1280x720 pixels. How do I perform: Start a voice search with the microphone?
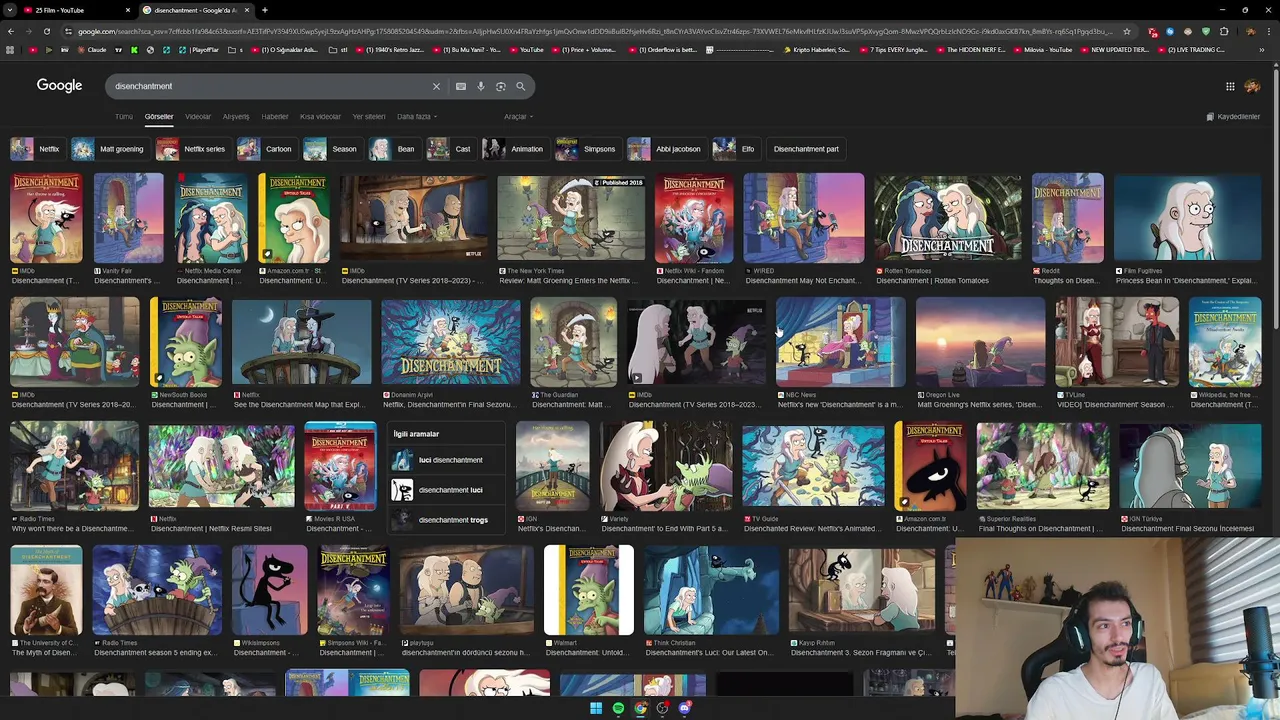(481, 86)
